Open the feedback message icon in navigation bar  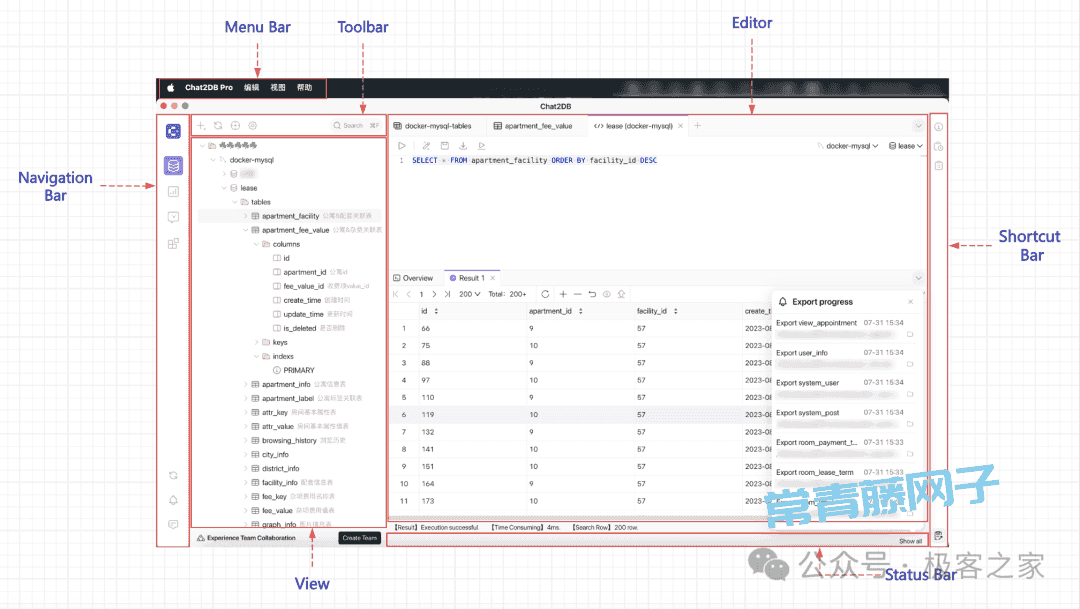coord(173,524)
